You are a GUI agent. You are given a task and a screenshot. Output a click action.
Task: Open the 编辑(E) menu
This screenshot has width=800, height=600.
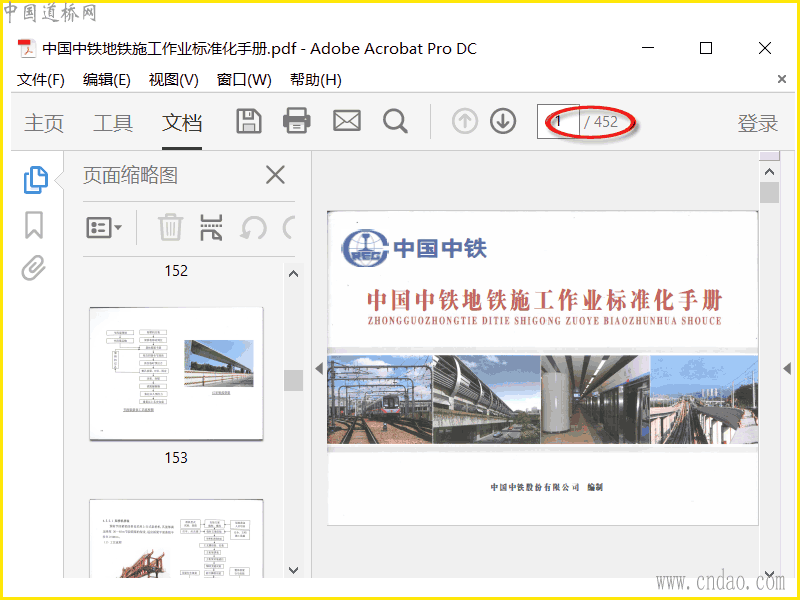(x=107, y=80)
